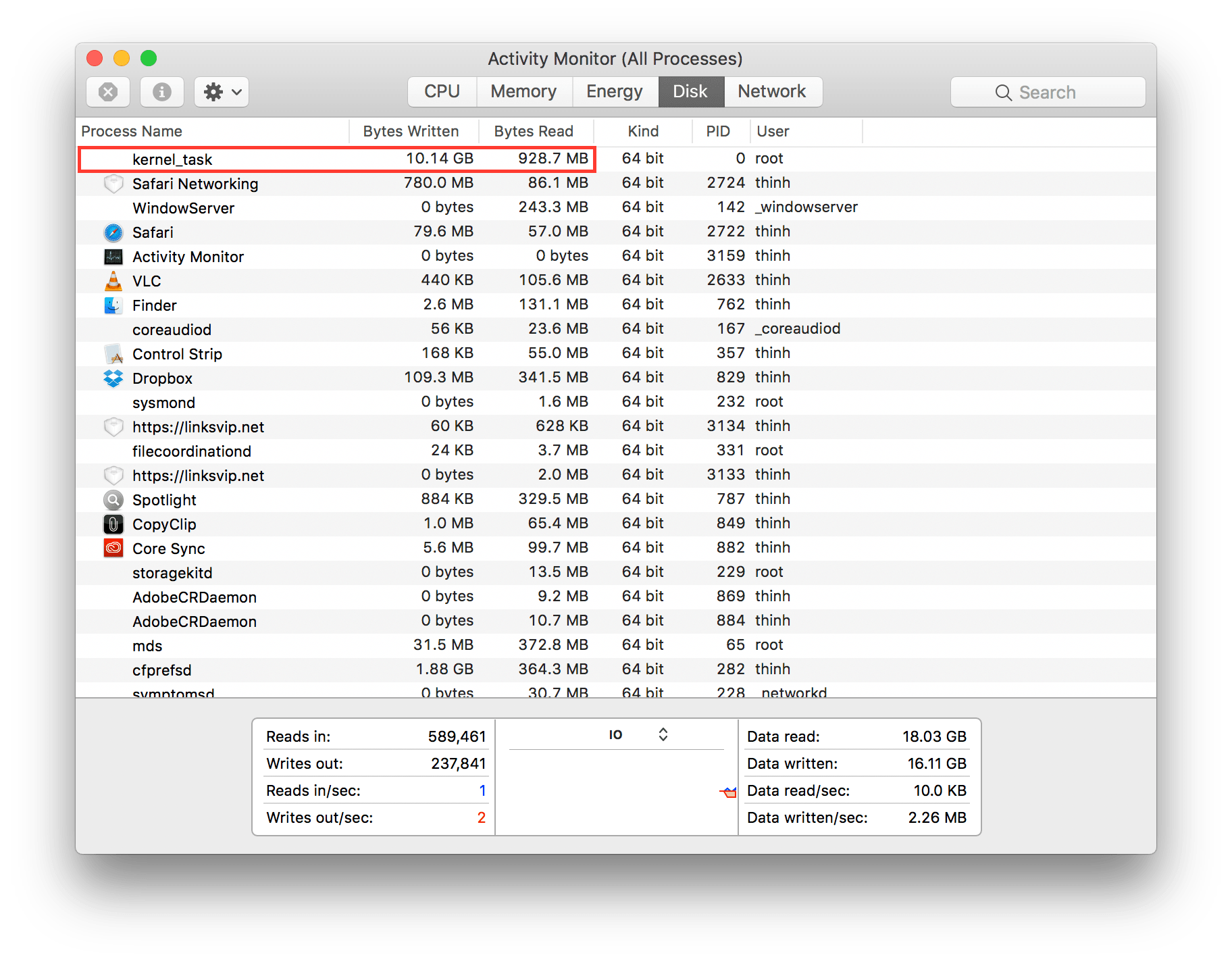The width and height of the screenshot is (1232, 962).
Task: Click shield icon for linksvip.net PID 3133
Action: 113,476
